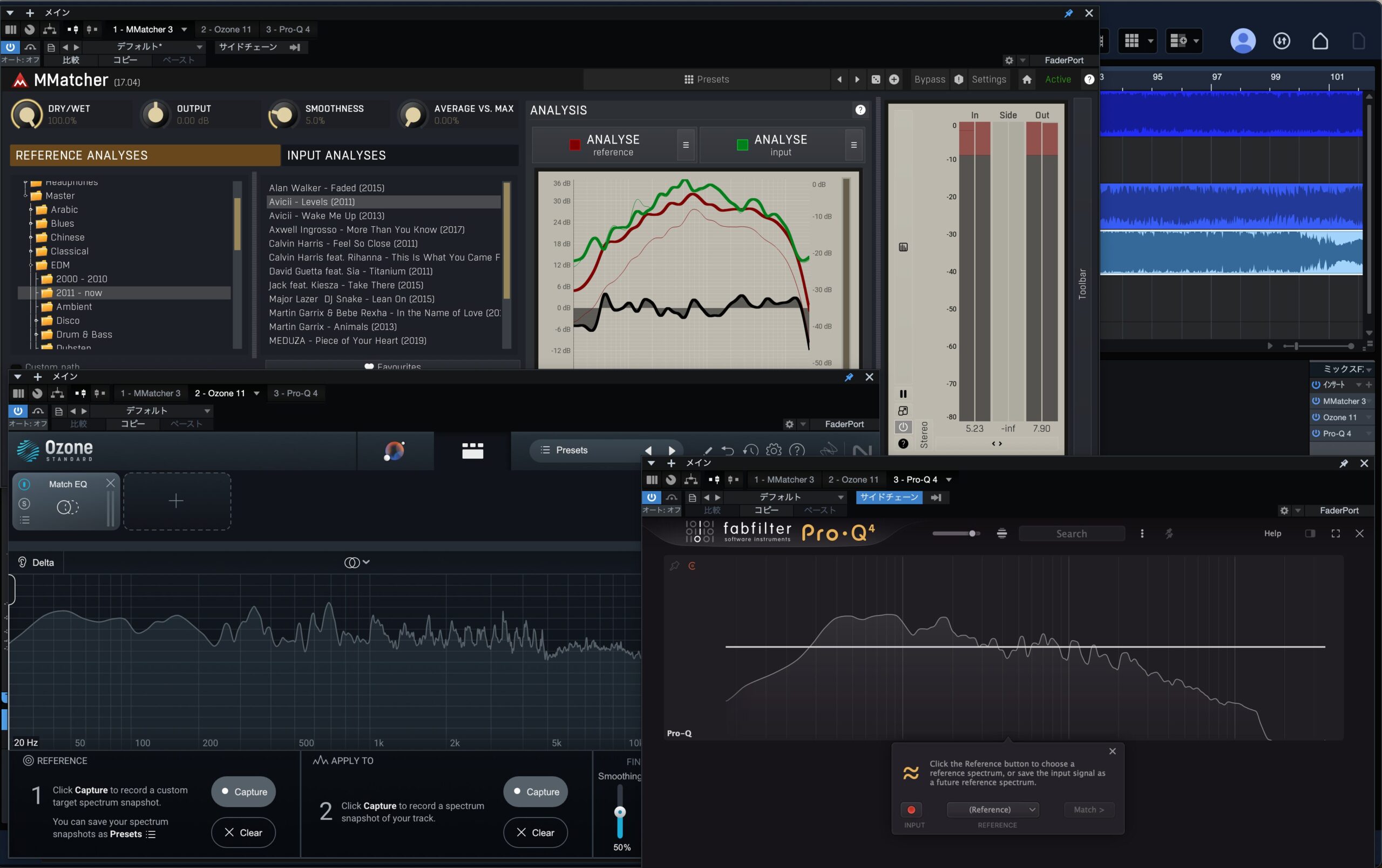Click Pro-Q 4 three-dot menu icon
Image resolution: width=1382 pixels, height=868 pixels.
(1142, 533)
